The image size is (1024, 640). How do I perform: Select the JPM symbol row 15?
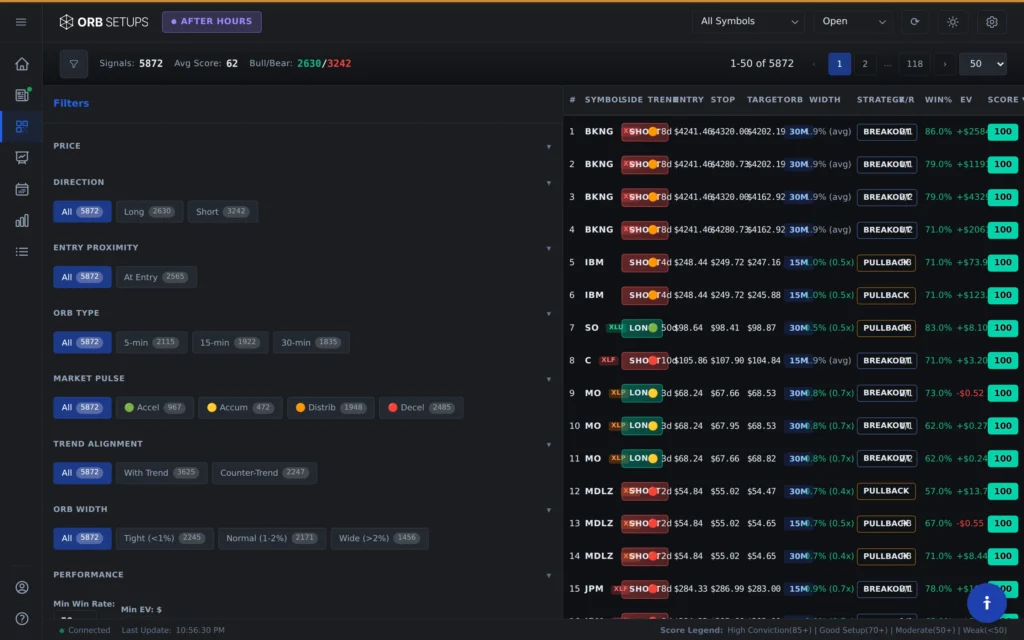click(x=594, y=589)
